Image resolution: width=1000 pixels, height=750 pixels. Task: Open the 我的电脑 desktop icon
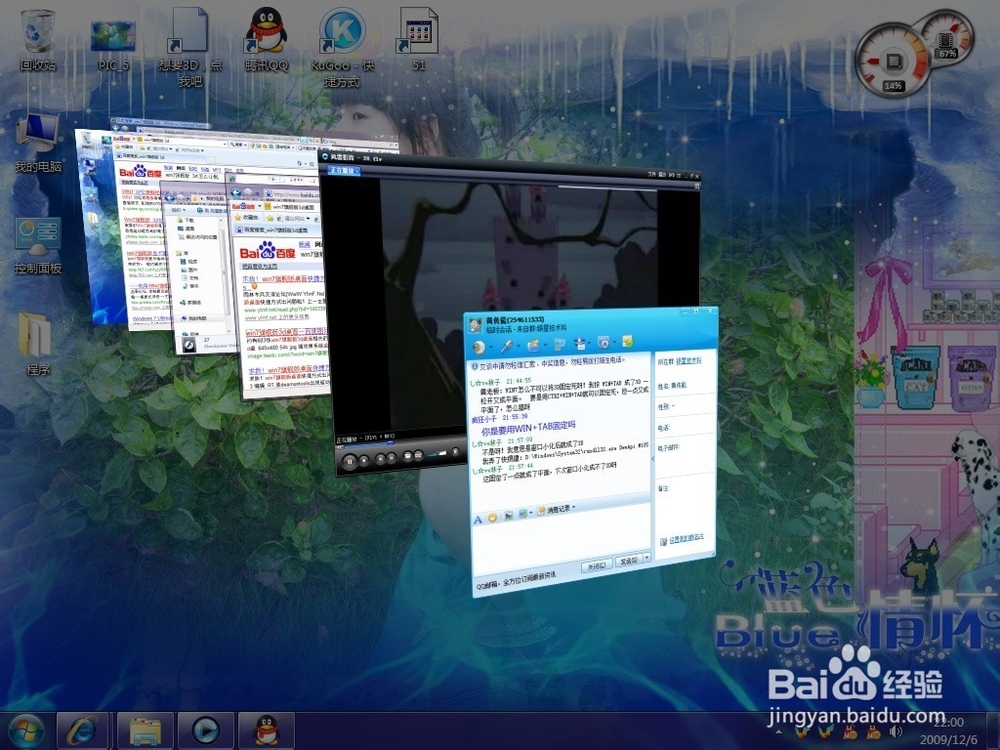pyautogui.click(x=38, y=143)
